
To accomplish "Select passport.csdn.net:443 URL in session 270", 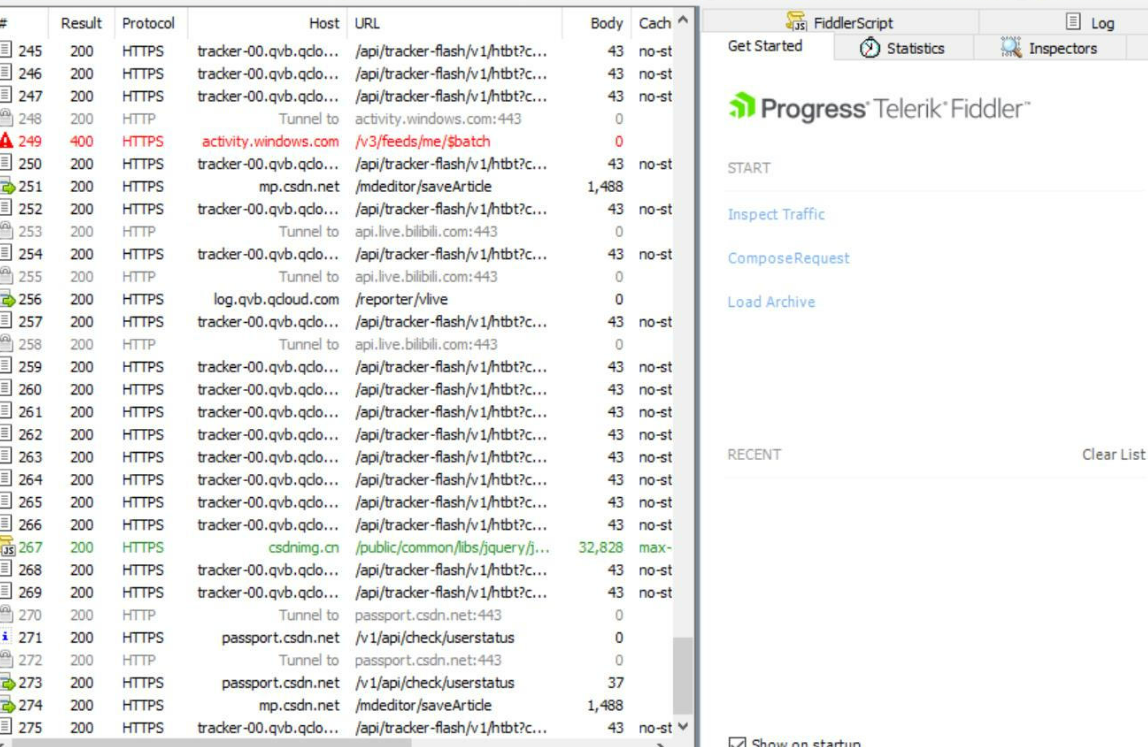I will [428, 615].
